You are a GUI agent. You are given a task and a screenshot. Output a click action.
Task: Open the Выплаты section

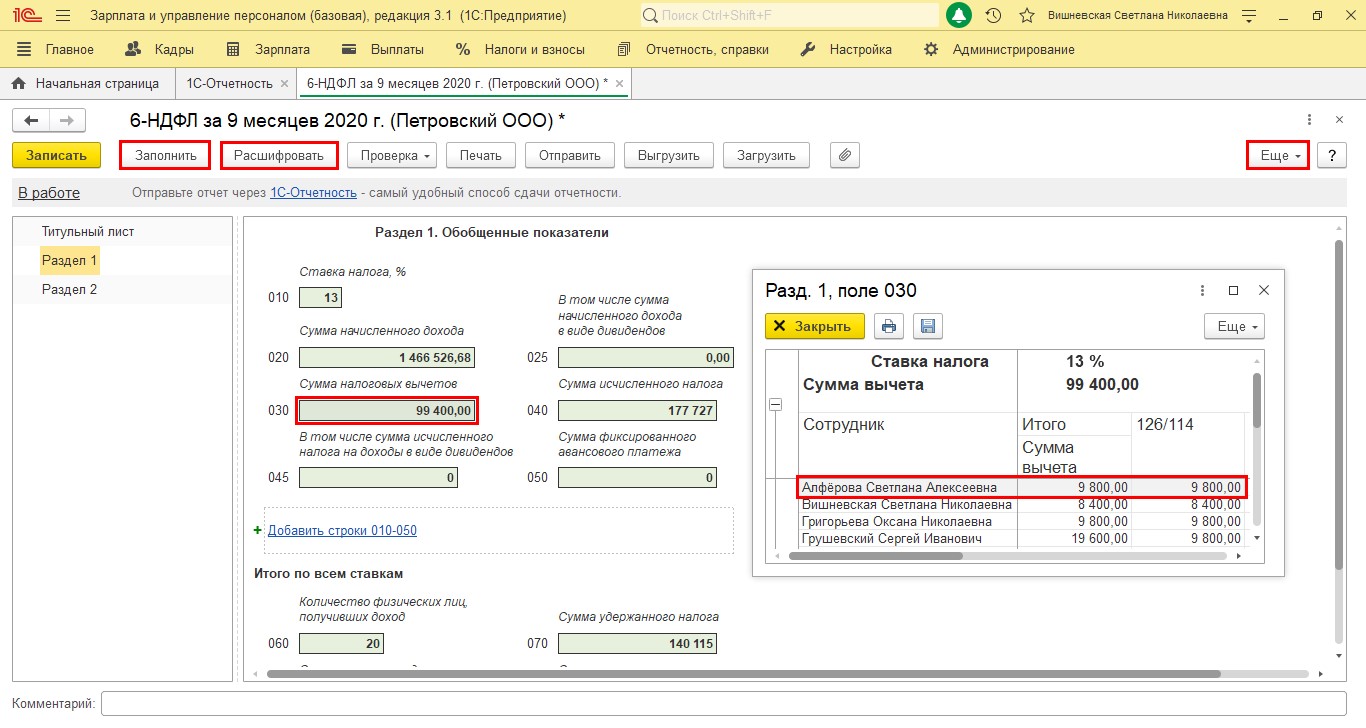click(382, 49)
